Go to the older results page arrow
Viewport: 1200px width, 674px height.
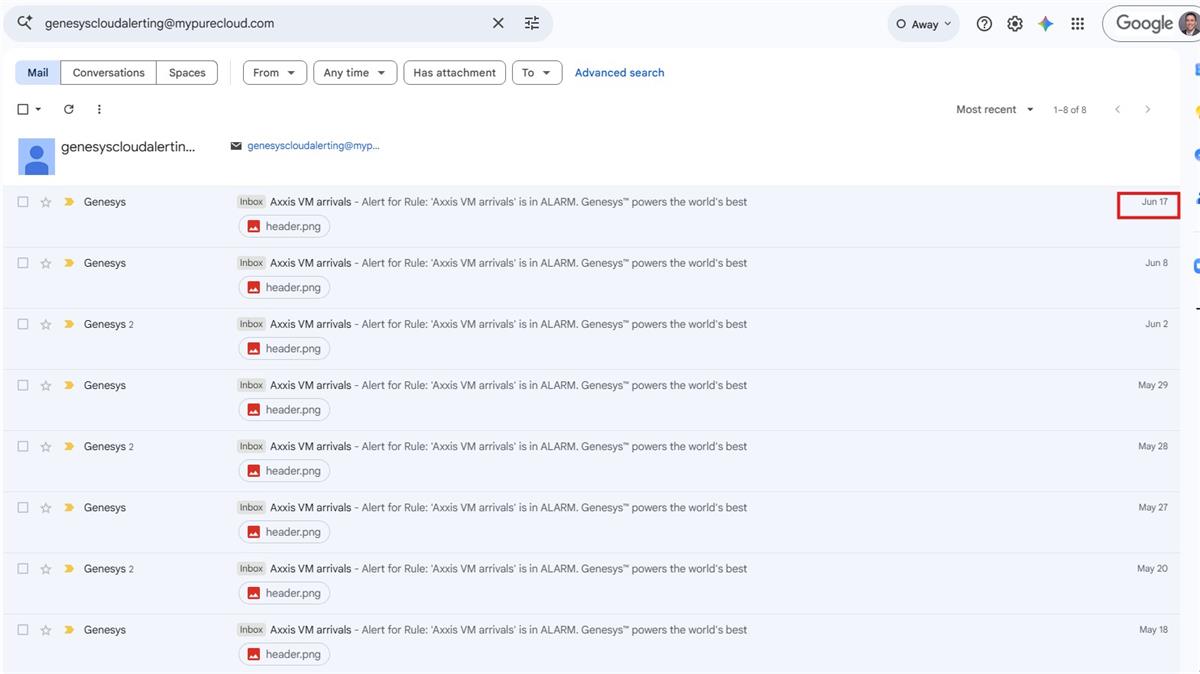pos(1147,109)
